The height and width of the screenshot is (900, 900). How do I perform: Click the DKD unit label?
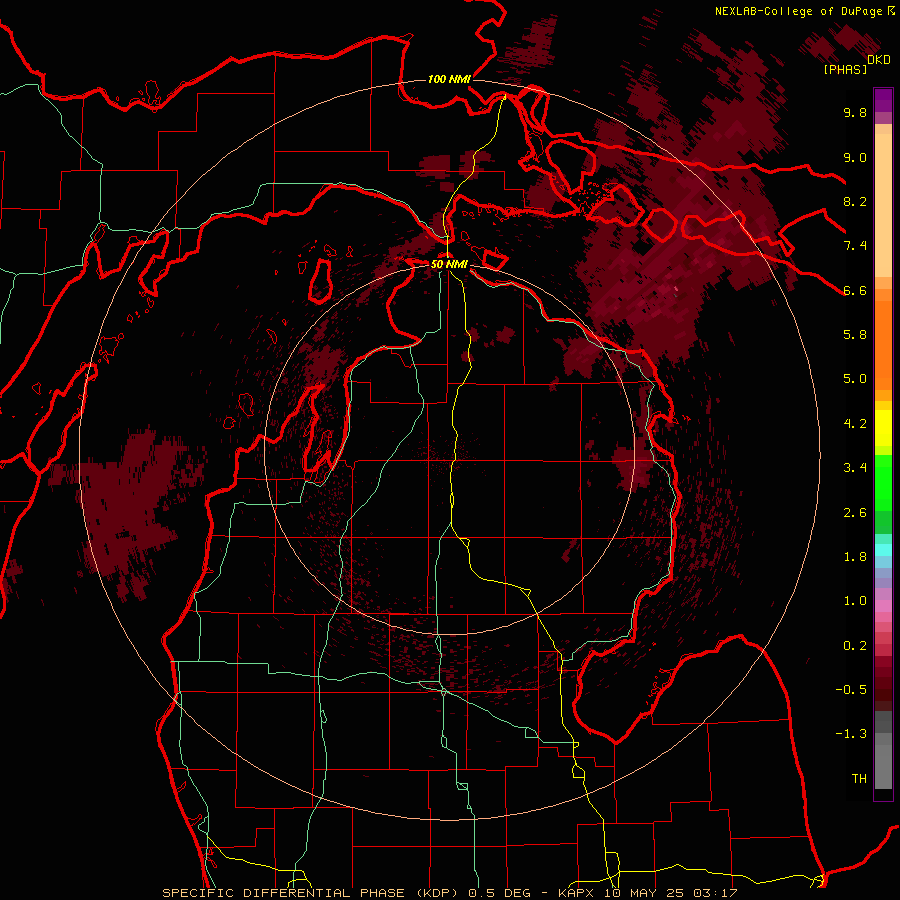879,60
